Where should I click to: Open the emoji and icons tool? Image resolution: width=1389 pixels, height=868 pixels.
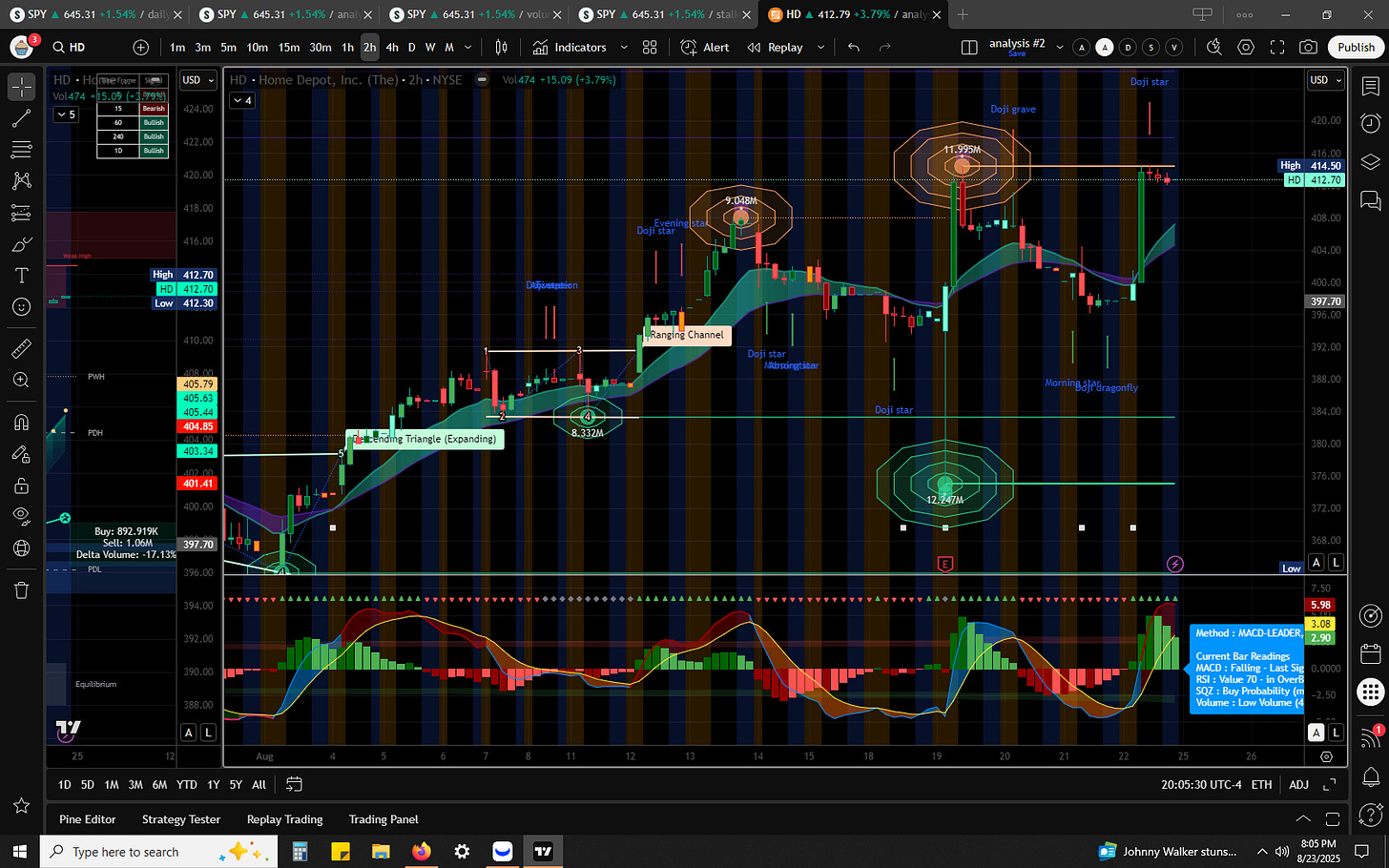pos(21,307)
